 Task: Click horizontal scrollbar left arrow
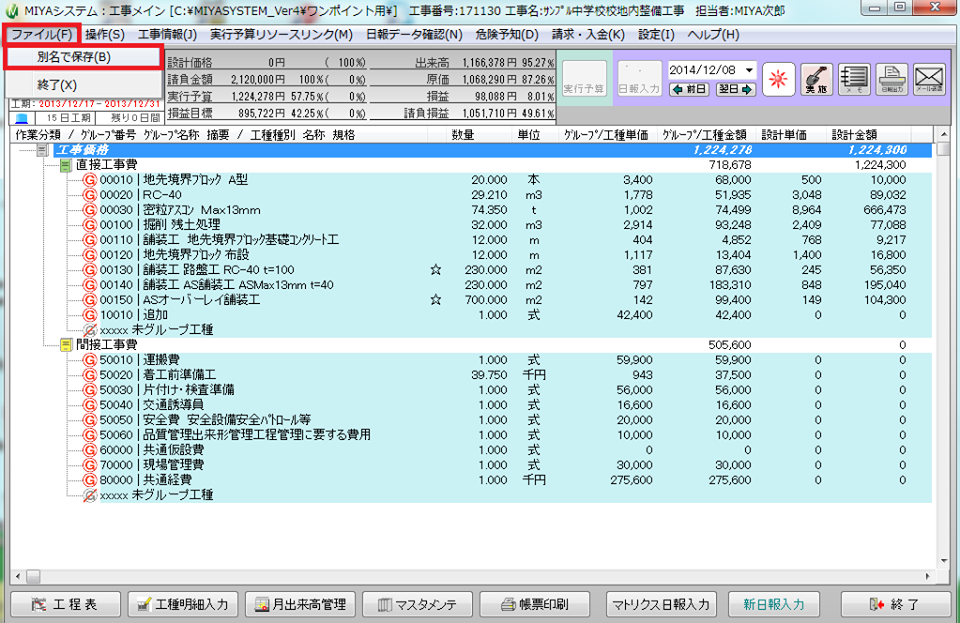(x=18, y=576)
